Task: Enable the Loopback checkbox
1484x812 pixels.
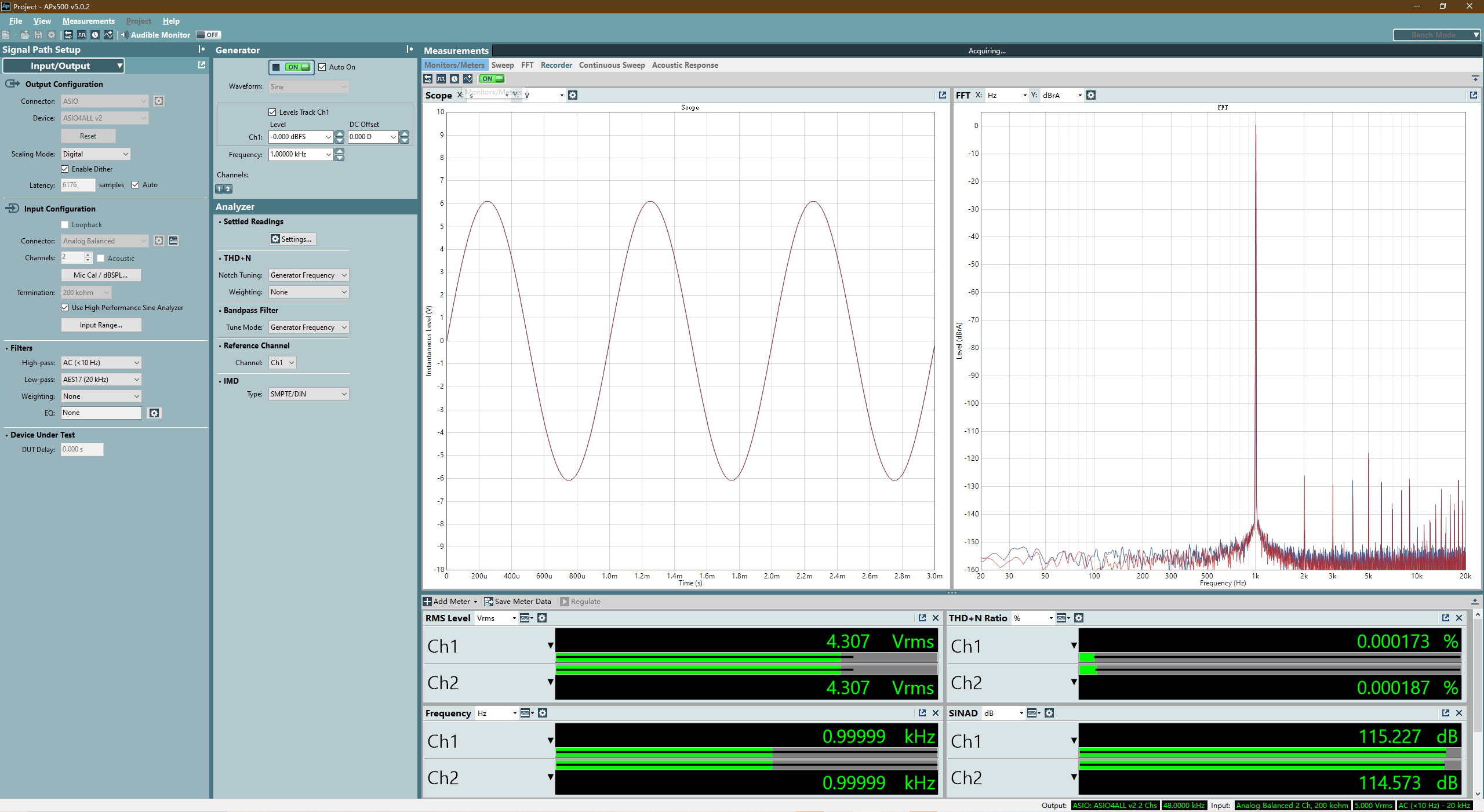Action: 65,225
